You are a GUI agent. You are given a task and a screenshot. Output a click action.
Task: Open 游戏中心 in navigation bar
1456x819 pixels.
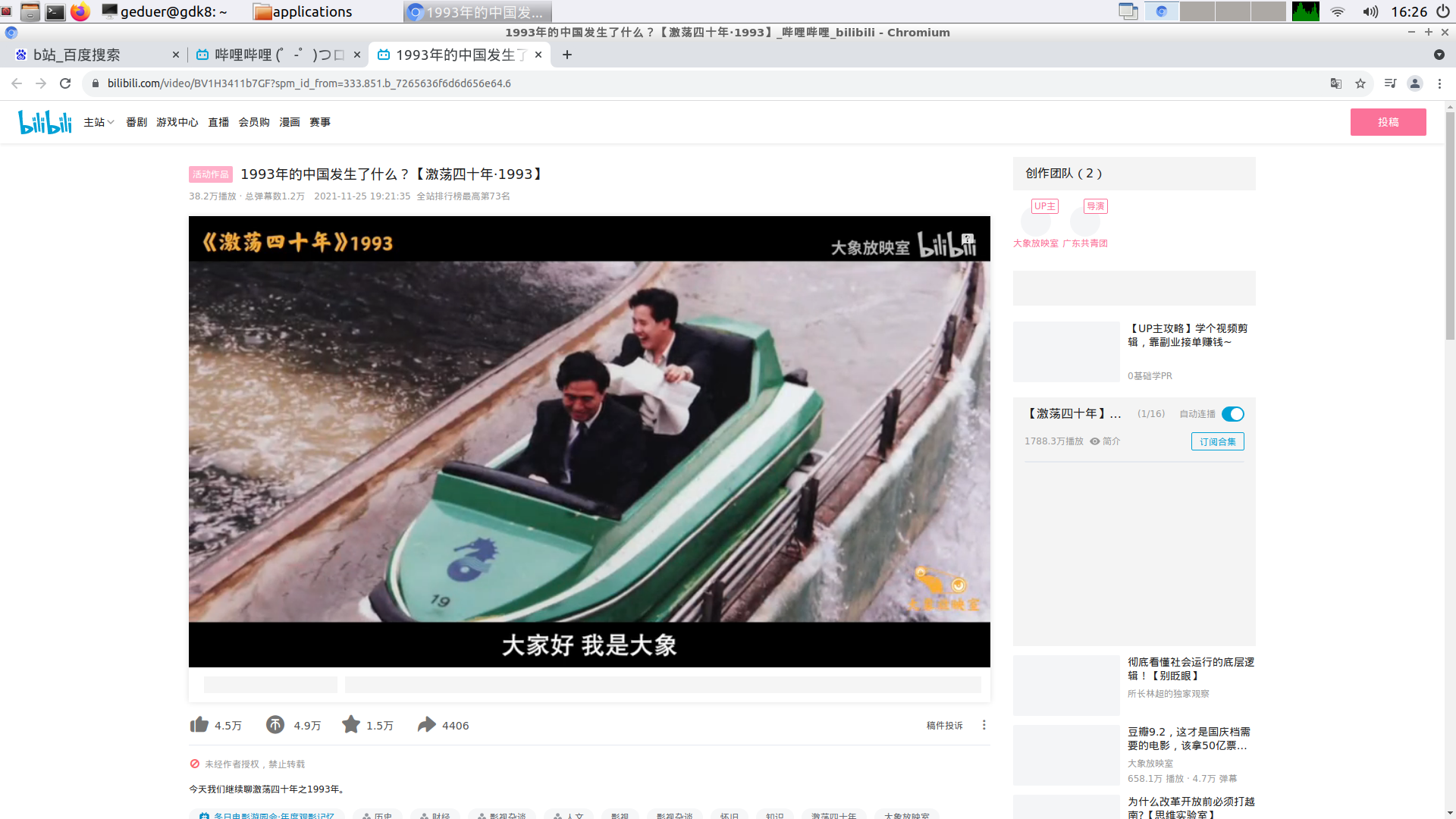[x=177, y=122]
